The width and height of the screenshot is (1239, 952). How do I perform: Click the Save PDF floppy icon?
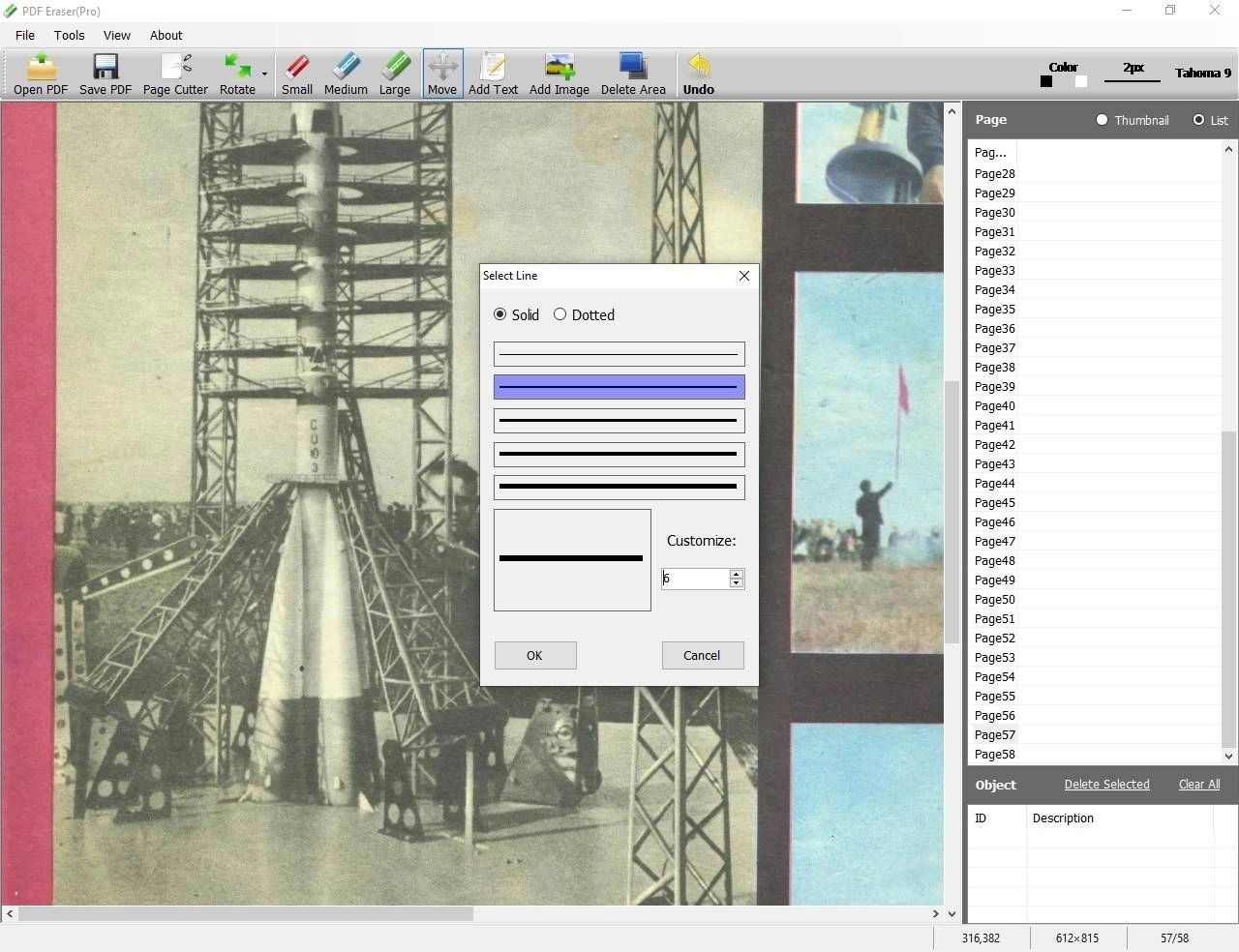[106, 74]
